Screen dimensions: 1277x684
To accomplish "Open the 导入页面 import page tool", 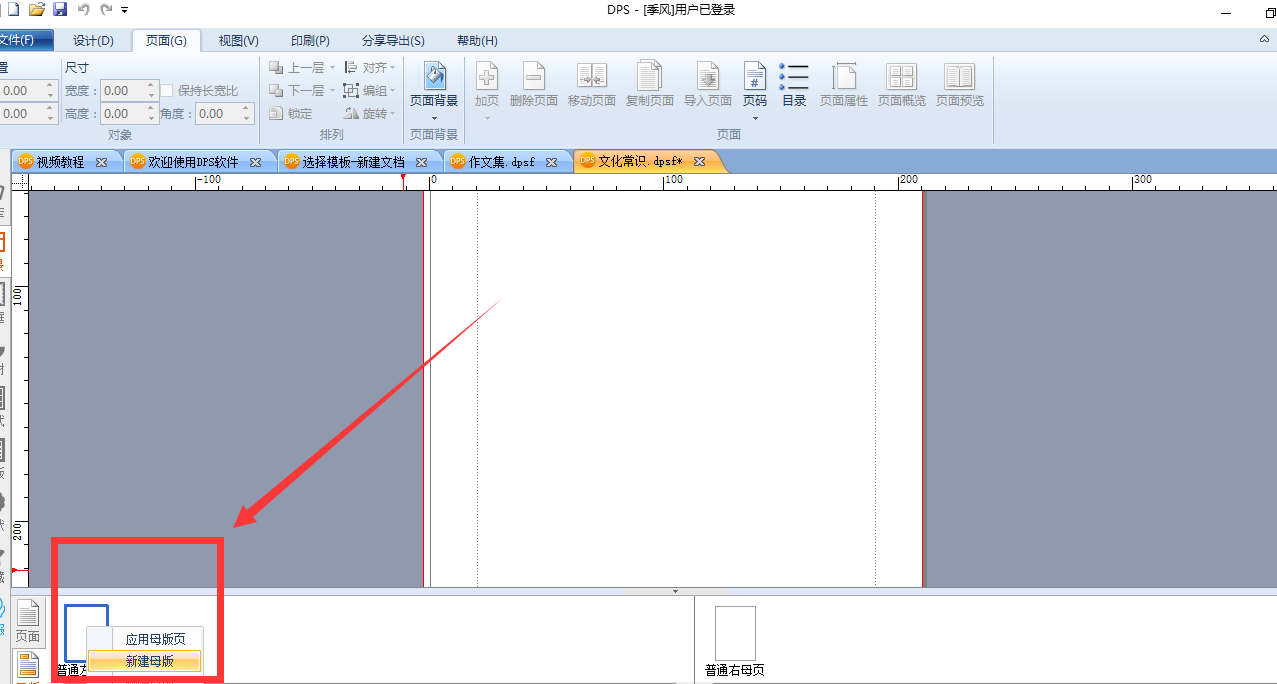I will pyautogui.click(x=707, y=84).
